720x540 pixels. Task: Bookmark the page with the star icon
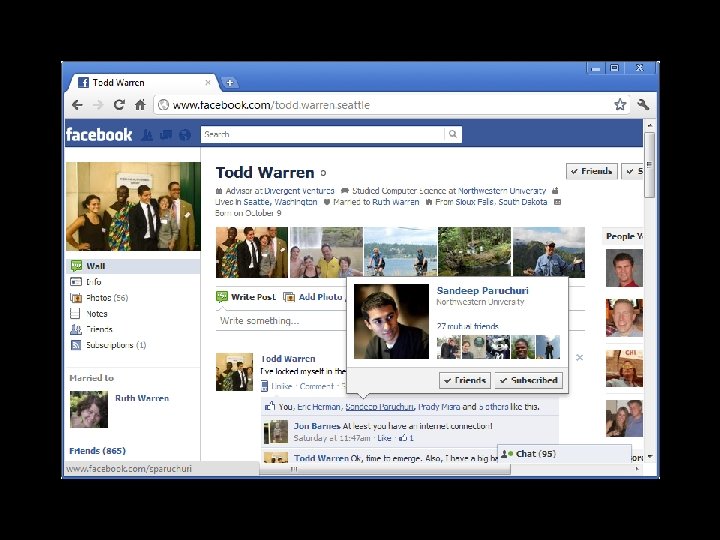click(620, 105)
